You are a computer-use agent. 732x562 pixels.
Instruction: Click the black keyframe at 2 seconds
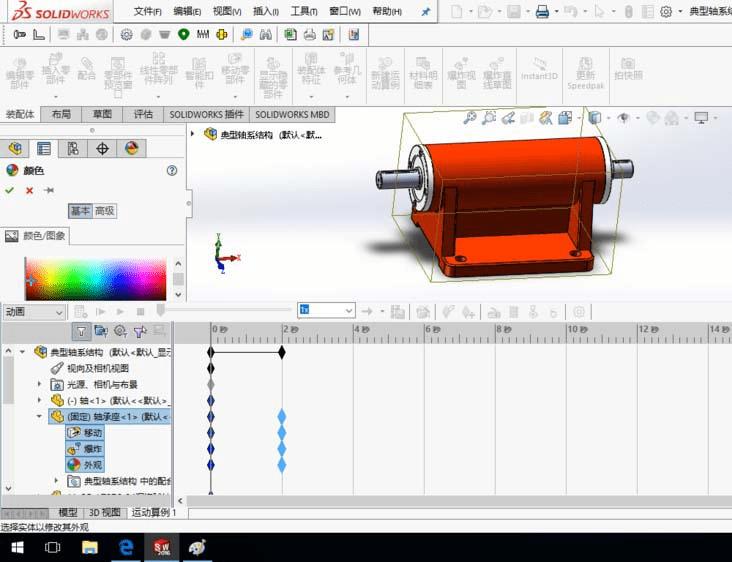[x=282, y=352]
